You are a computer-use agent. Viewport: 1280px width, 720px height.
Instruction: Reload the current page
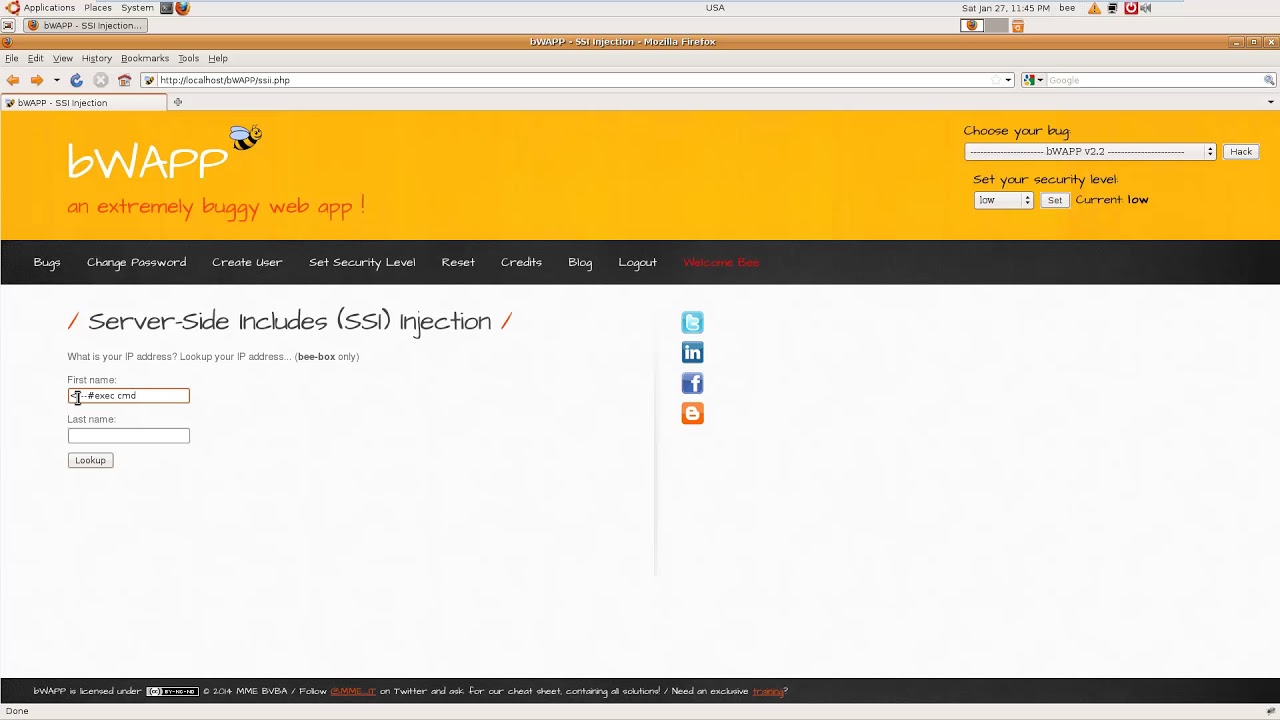point(76,80)
